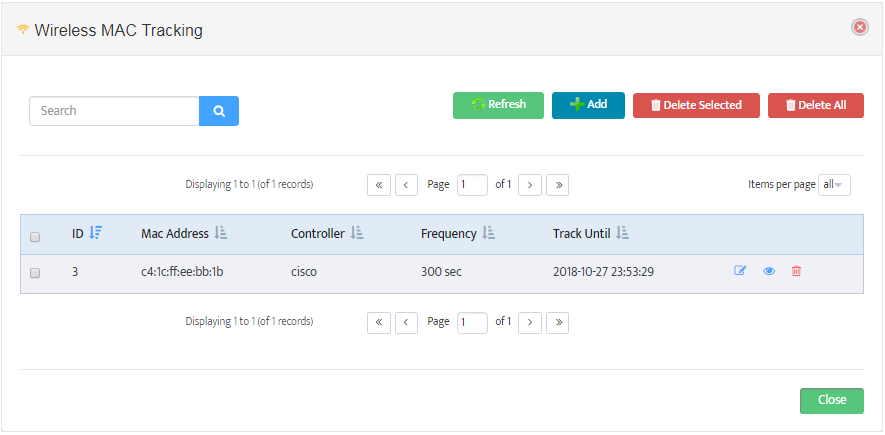Image resolution: width=885 pixels, height=435 pixels.
Task: Click Add to create a new tracking entry
Action: pos(588,105)
